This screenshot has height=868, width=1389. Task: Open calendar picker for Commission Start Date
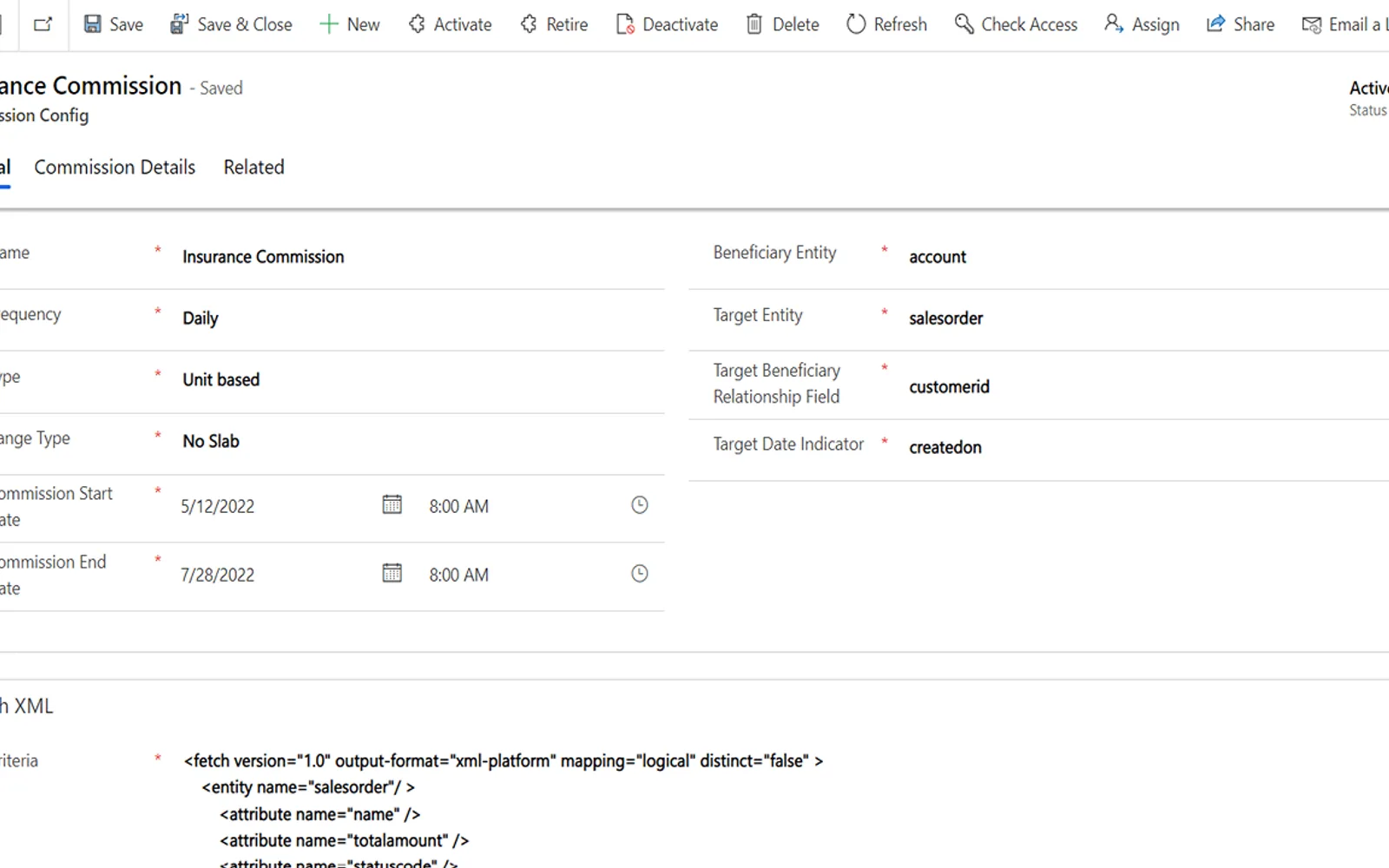(x=392, y=504)
